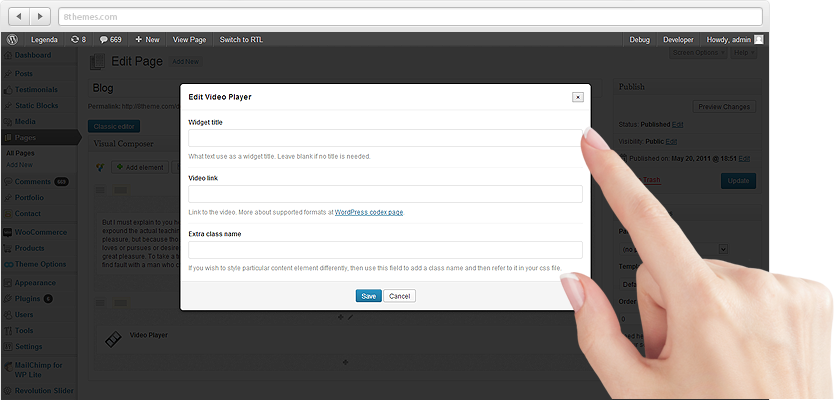Open the Plugins menu in sidebar
This screenshot has width=834, height=400.
coord(28,298)
